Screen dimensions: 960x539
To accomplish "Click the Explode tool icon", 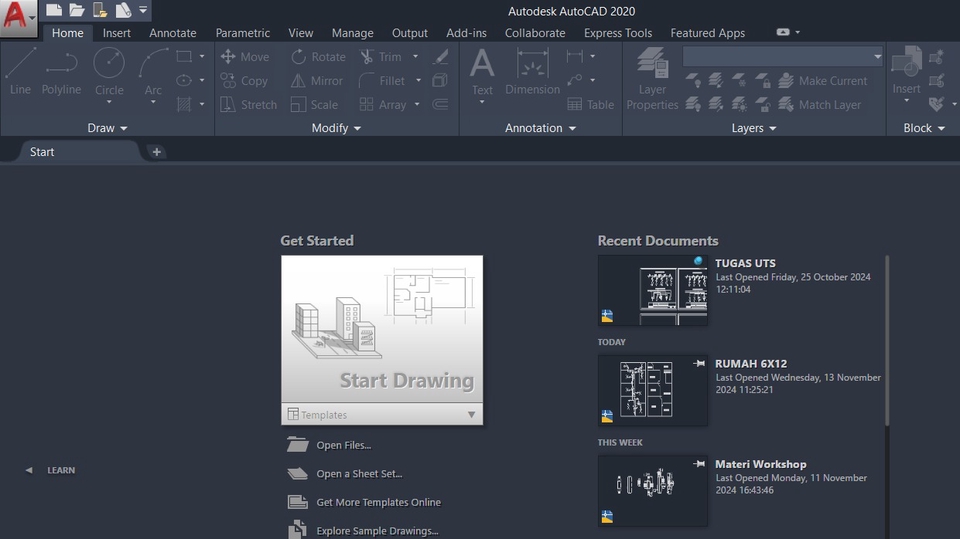I will (440, 80).
